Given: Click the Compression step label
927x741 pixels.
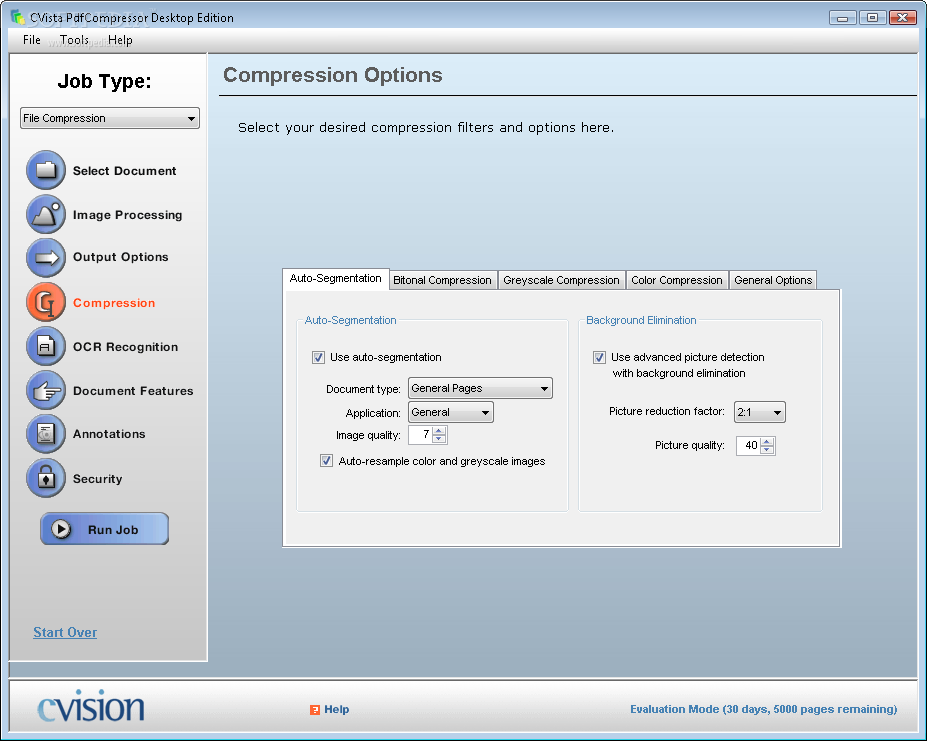Looking at the screenshot, I should 114,303.
